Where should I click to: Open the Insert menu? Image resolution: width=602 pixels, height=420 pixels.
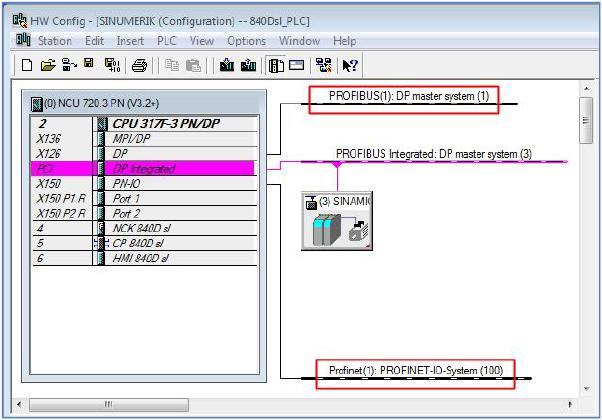point(130,41)
